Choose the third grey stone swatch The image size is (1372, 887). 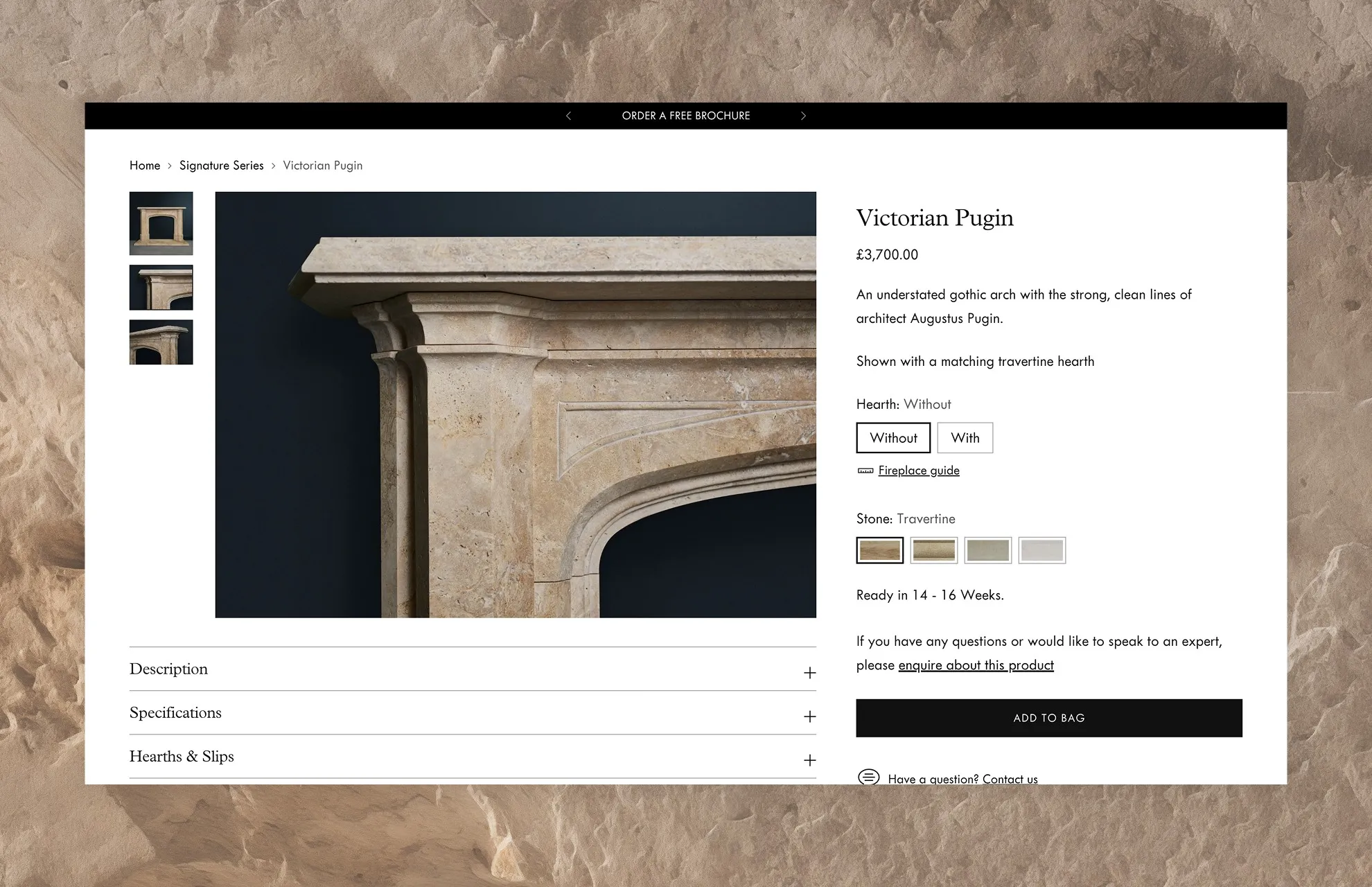[x=987, y=550]
